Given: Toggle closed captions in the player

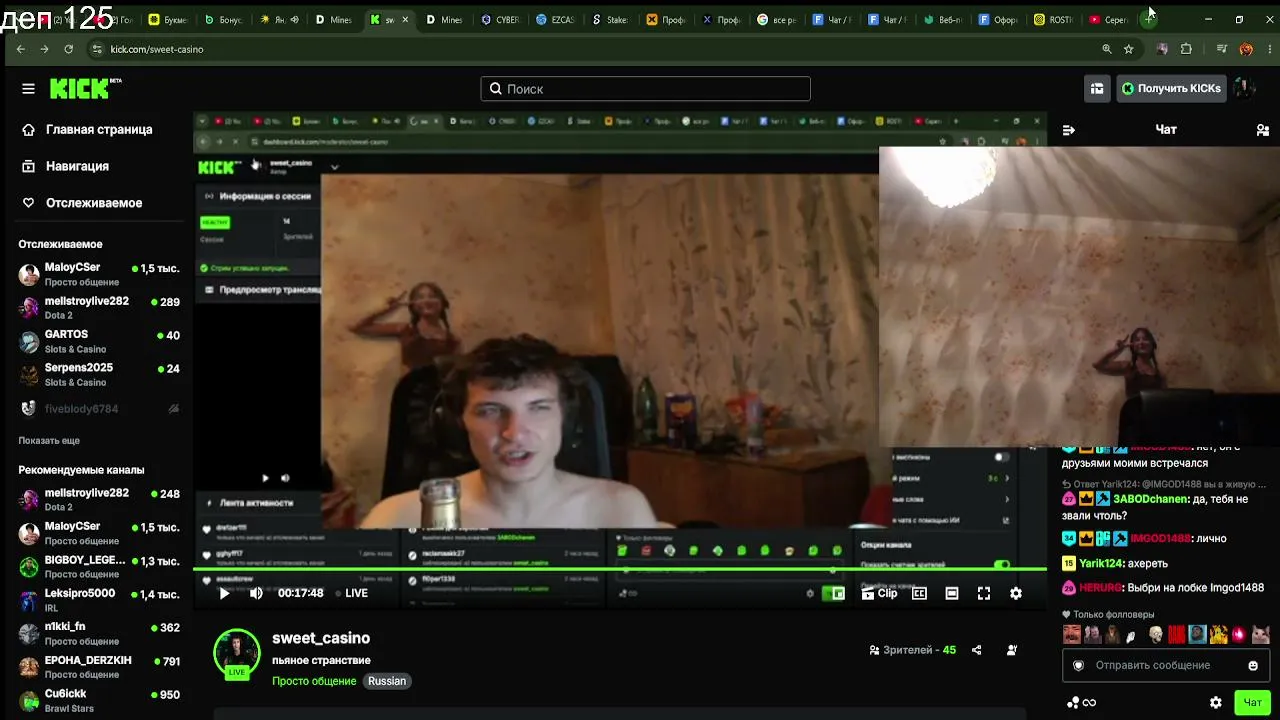Looking at the screenshot, I should click(919, 593).
